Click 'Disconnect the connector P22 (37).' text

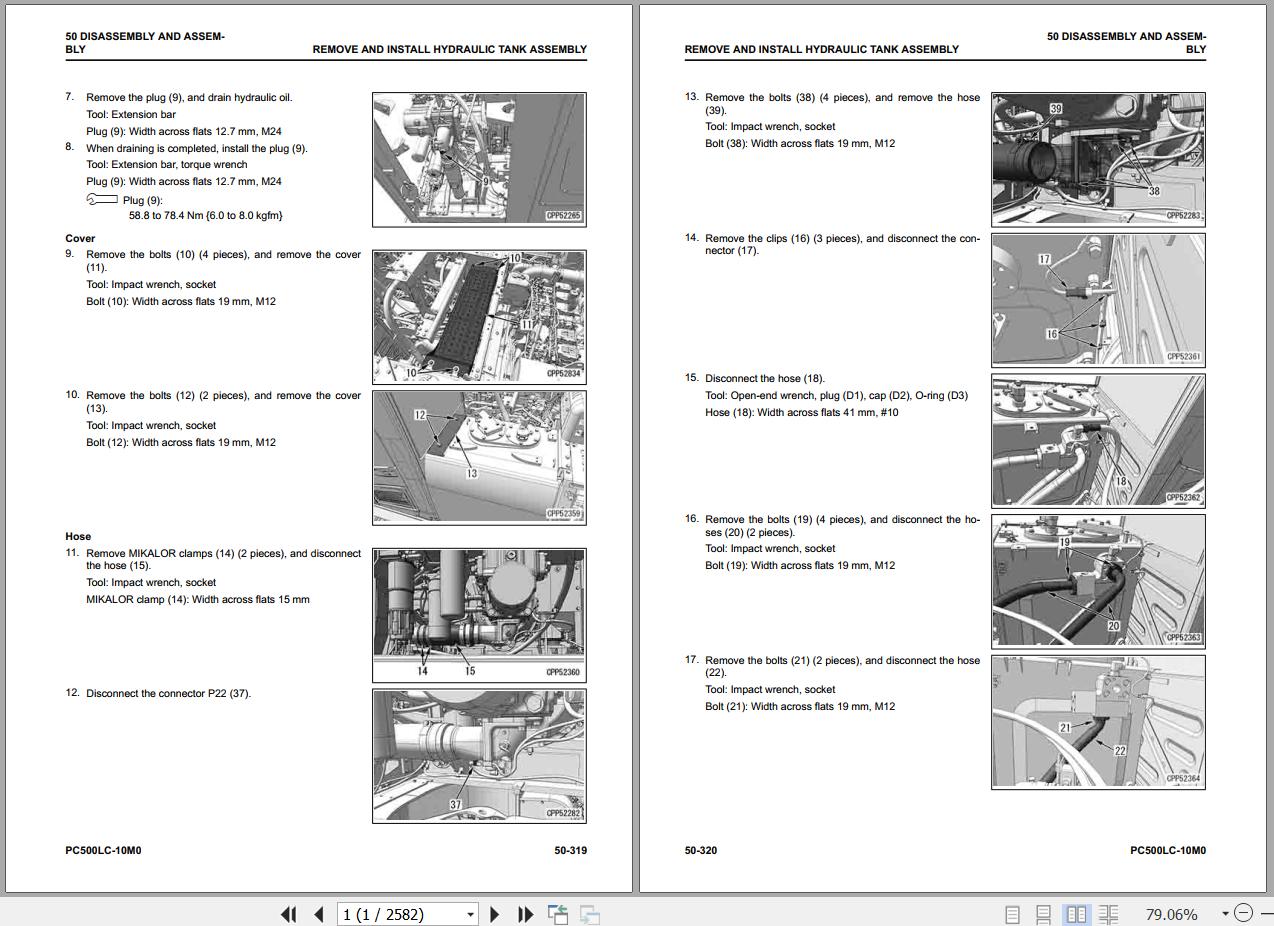(168, 693)
